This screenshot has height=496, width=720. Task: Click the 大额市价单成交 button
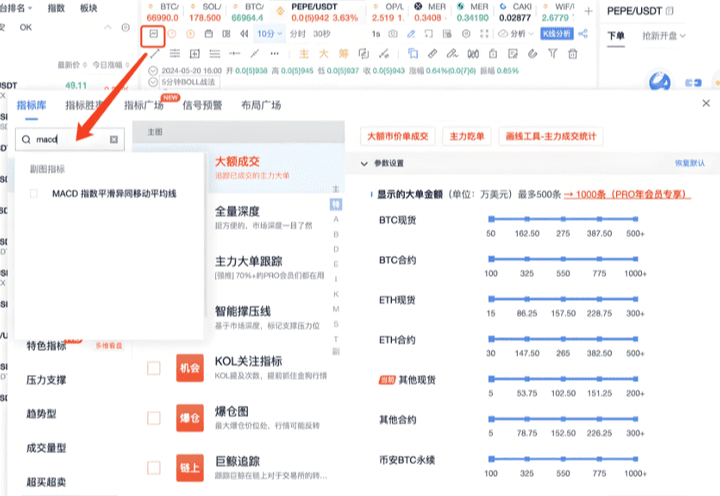[x=398, y=136]
